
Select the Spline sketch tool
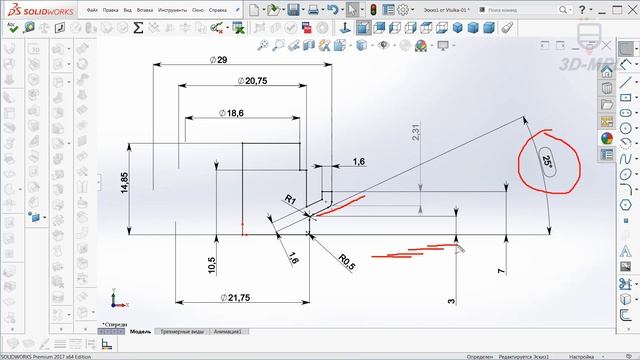click(625, 159)
